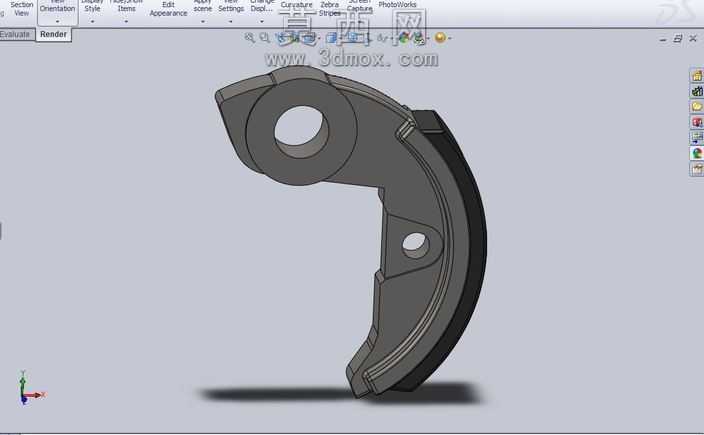The height and width of the screenshot is (435, 704).
Task: Click the Zoom to Fit magnifier icon
Action: pos(250,38)
